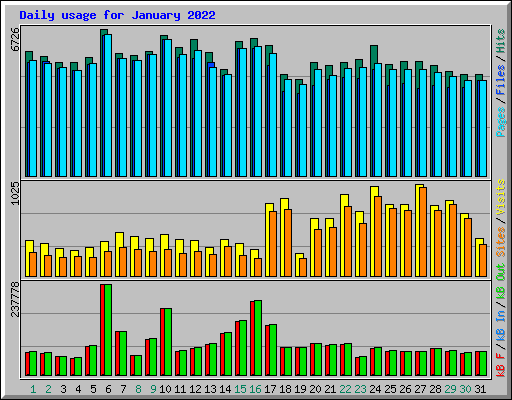Screen dimensions: 512x400
Task: Click day 19 on the x-axis
Action: tap(300, 389)
